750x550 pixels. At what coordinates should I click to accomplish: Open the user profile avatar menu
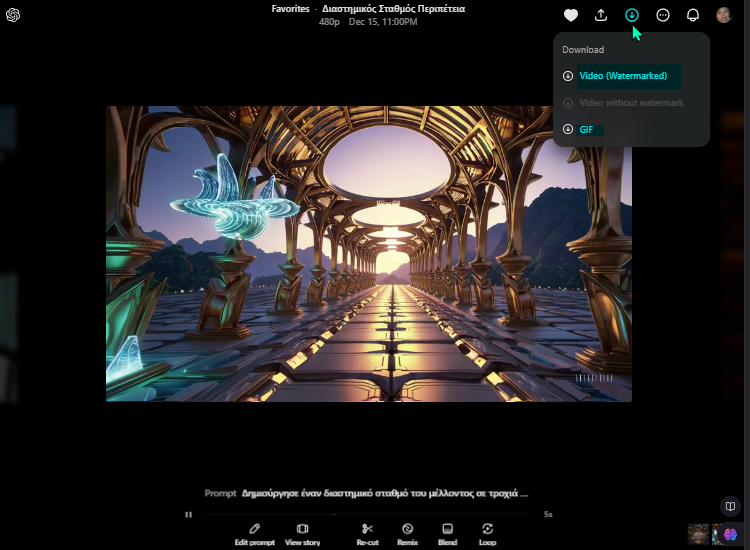click(x=723, y=15)
